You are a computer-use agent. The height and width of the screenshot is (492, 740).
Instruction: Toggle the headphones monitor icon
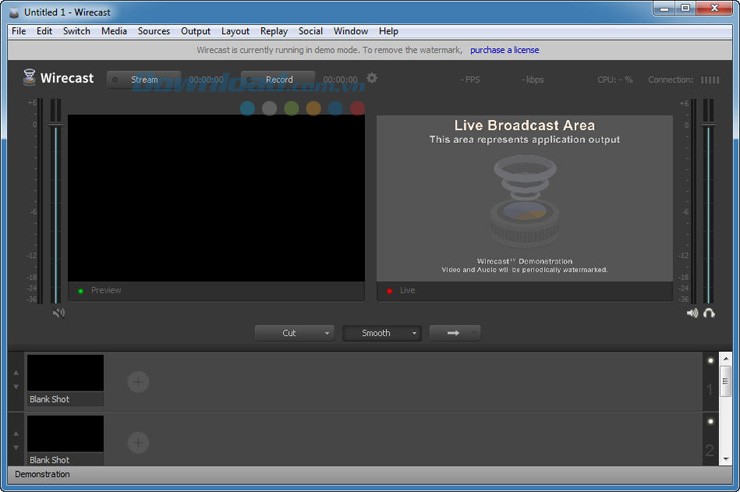(x=709, y=313)
